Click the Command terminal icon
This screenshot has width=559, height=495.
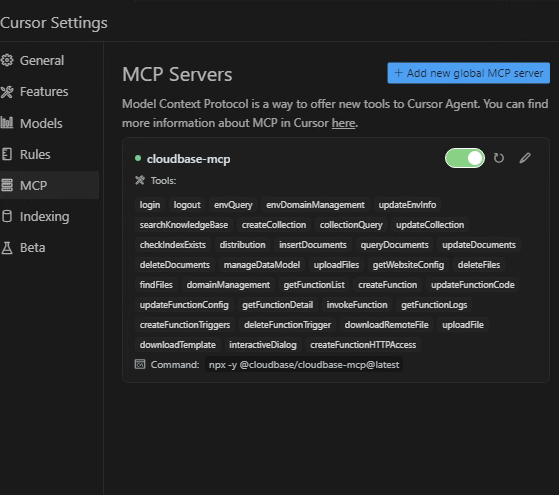(x=140, y=364)
